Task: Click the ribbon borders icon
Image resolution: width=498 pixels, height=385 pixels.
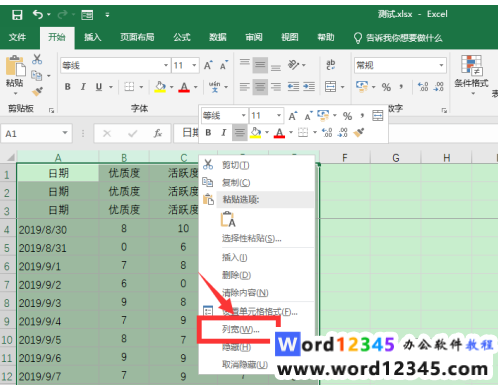Action: [129, 87]
